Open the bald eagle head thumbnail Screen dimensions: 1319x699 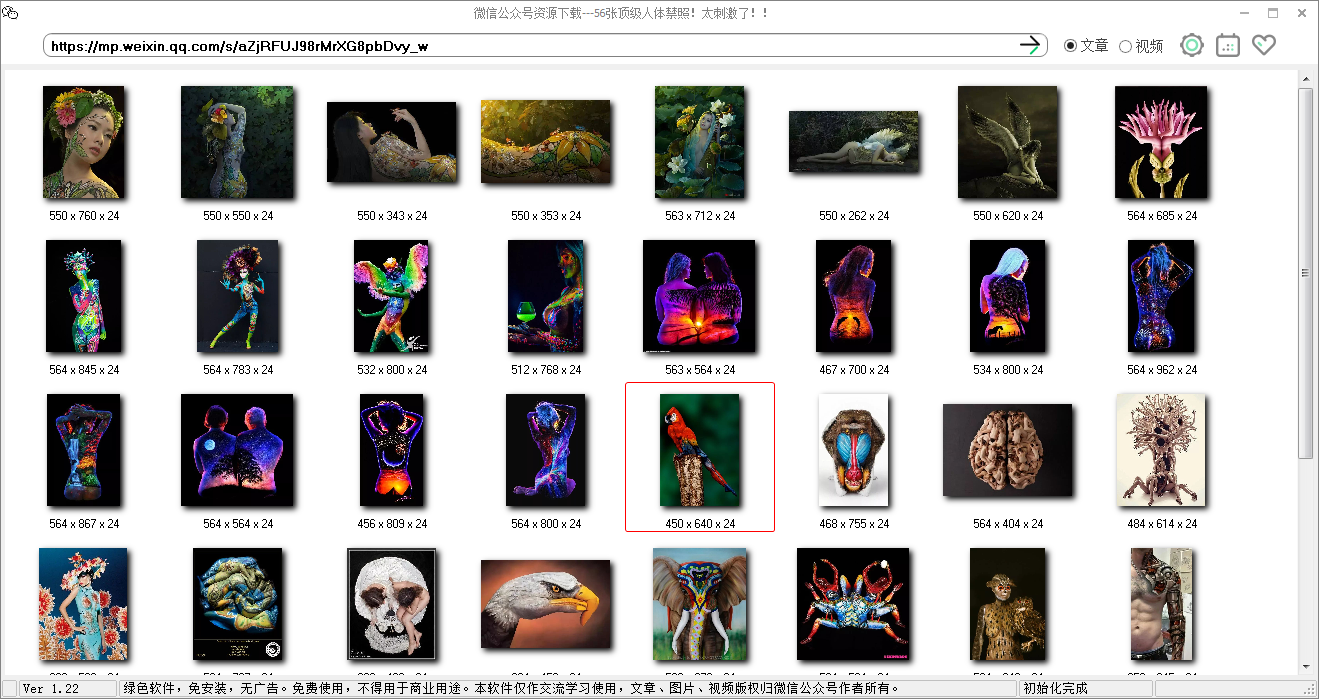(545, 603)
